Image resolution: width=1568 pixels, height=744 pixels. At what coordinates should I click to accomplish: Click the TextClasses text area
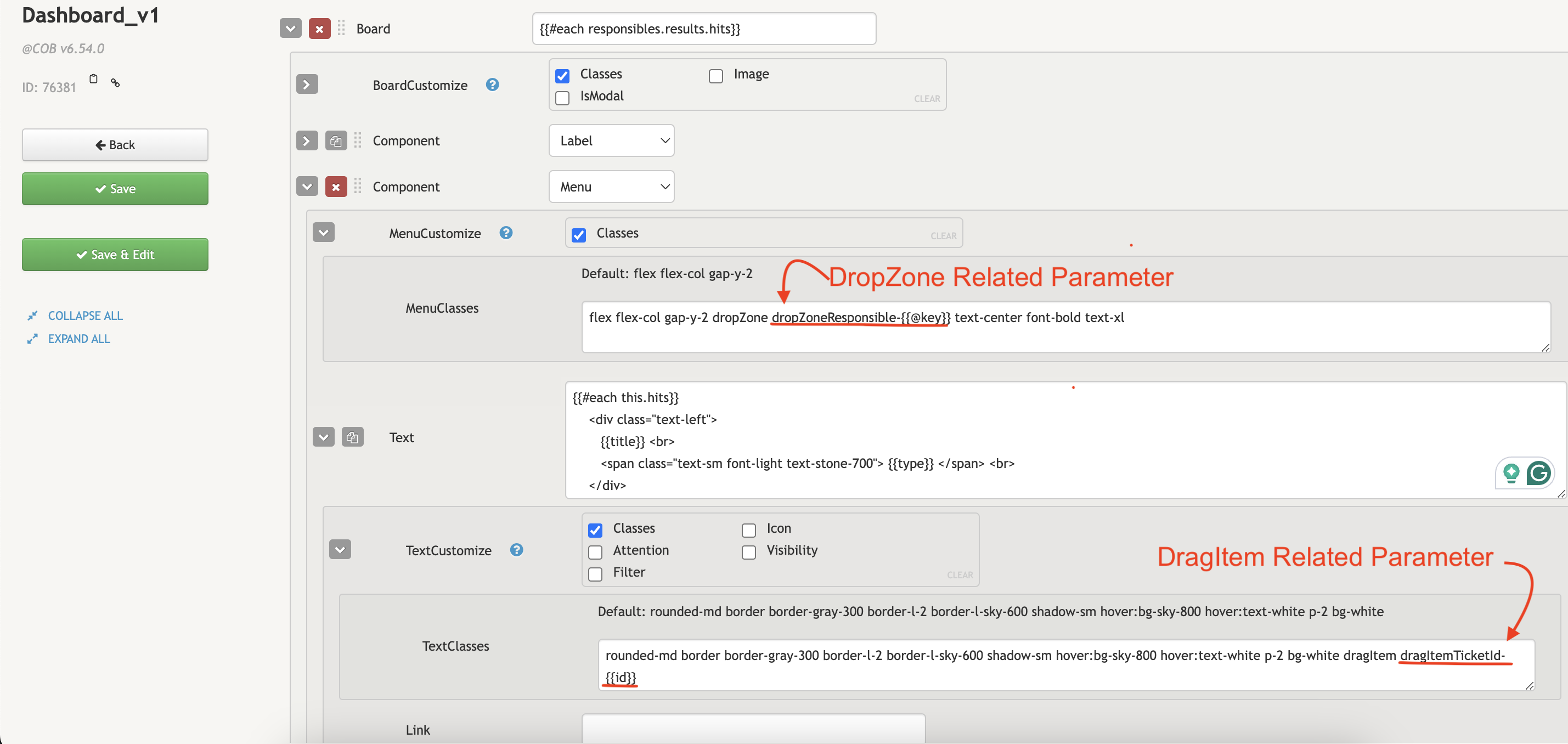tap(1066, 665)
